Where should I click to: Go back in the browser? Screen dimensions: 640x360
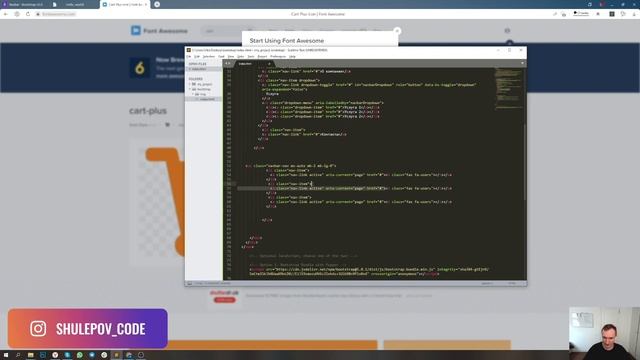(x=6, y=14)
